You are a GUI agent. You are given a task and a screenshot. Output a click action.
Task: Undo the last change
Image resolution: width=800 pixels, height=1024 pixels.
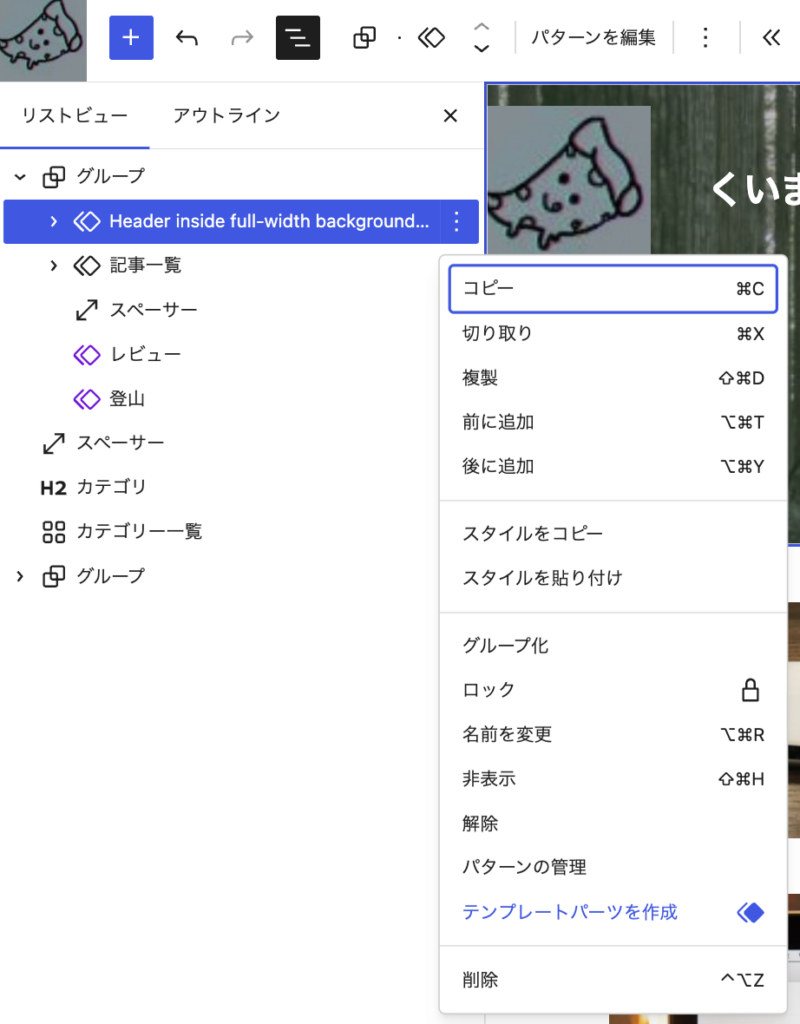[x=187, y=38]
